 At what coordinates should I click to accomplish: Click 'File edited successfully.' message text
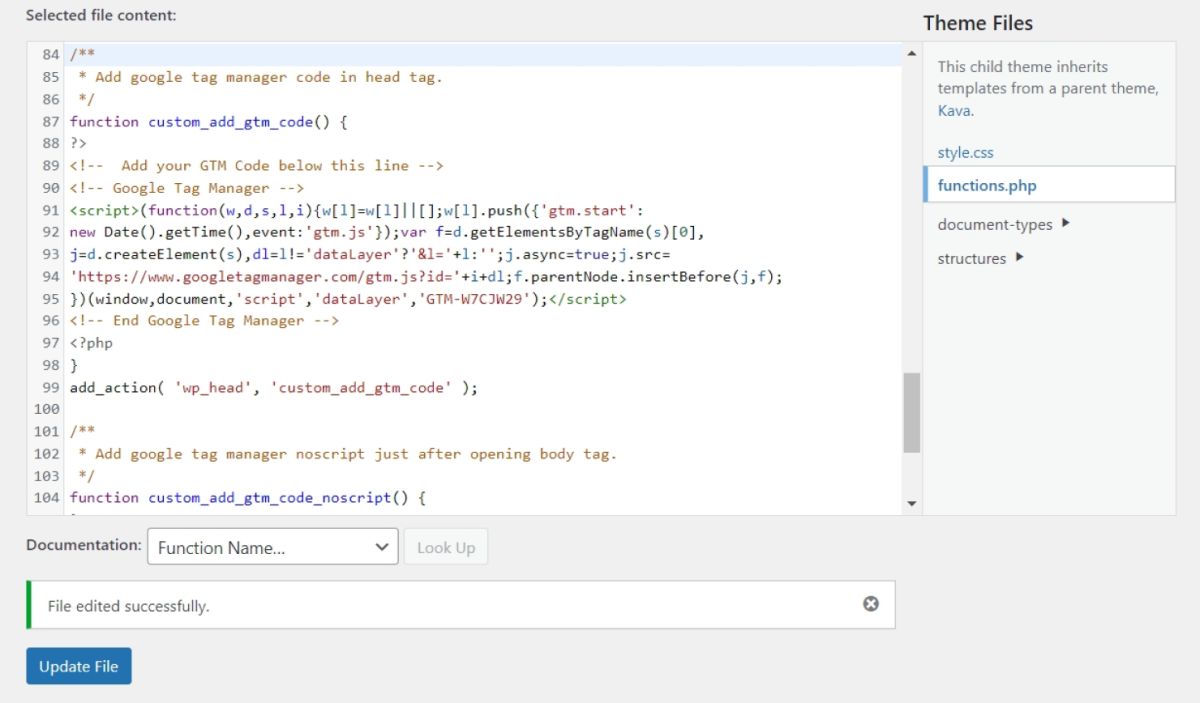point(129,606)
